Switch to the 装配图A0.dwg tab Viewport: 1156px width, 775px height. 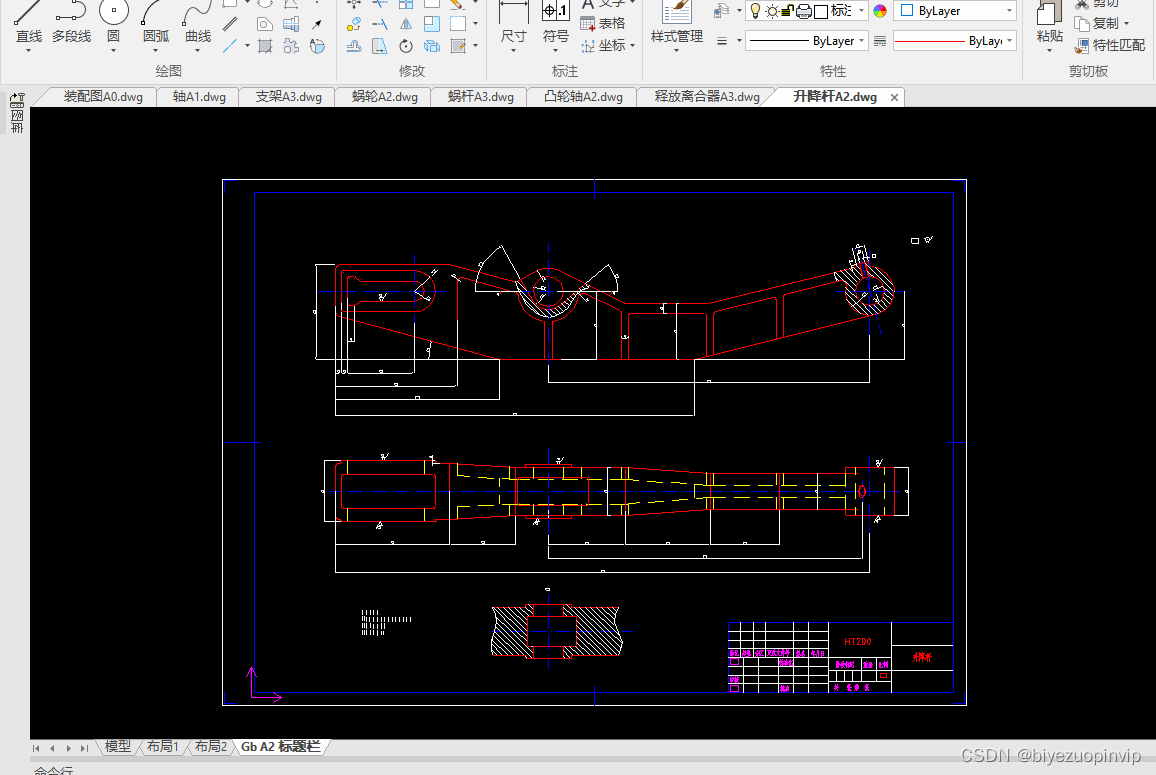click(103, 97)
